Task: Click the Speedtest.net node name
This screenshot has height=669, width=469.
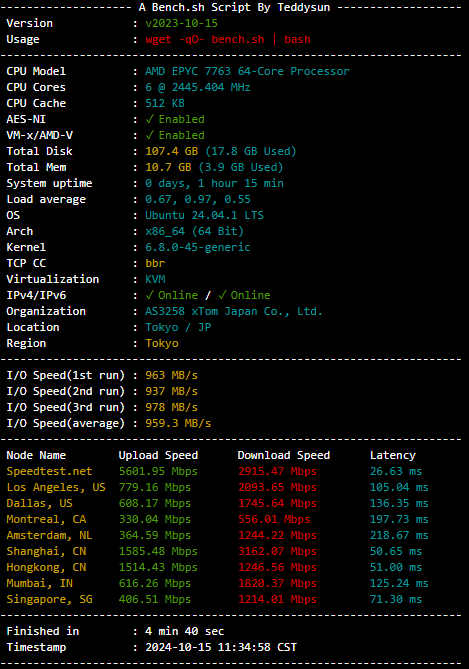Action: point(50,471)
